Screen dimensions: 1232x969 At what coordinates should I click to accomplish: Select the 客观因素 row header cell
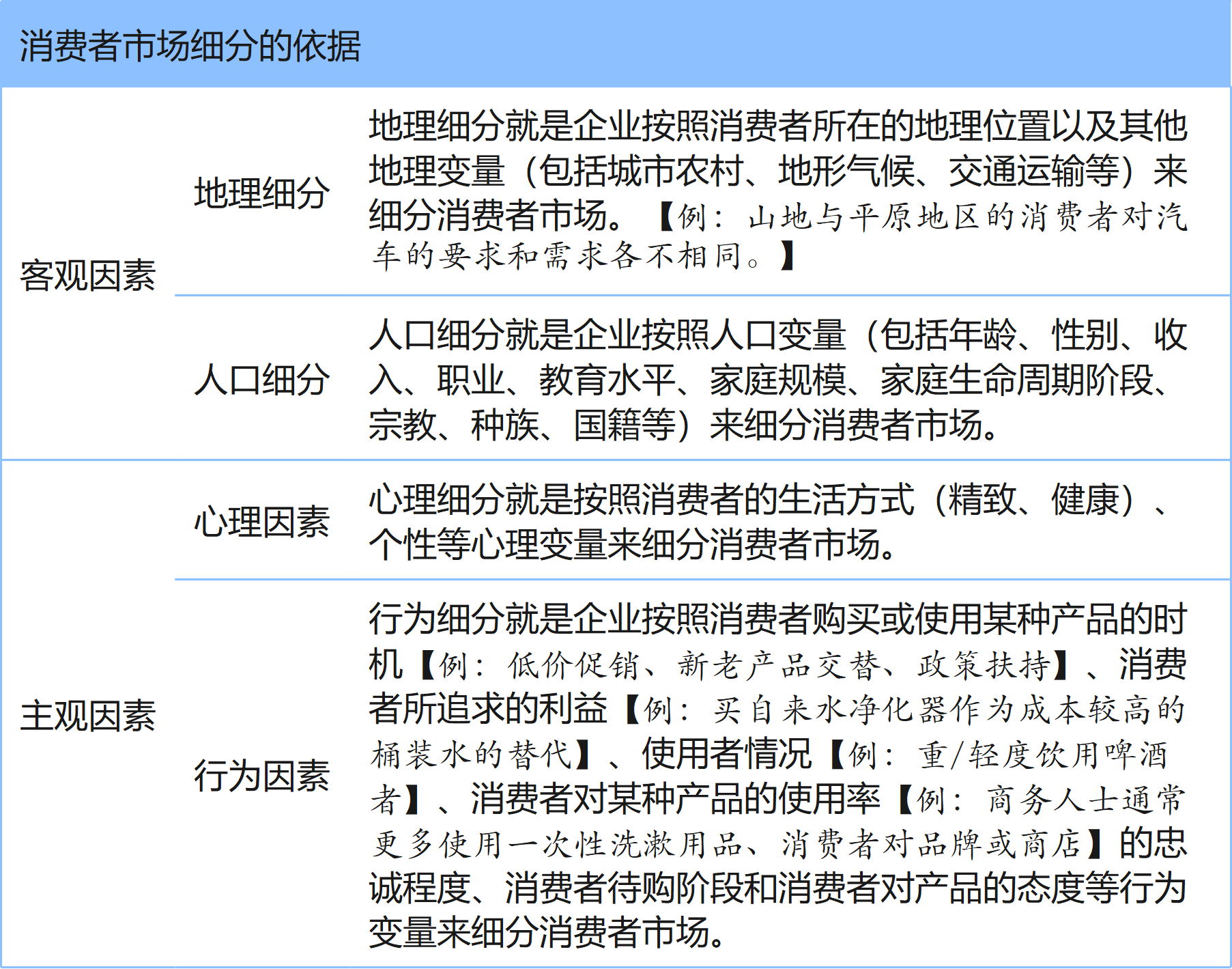pyautogui.click(x=88, y=276)
